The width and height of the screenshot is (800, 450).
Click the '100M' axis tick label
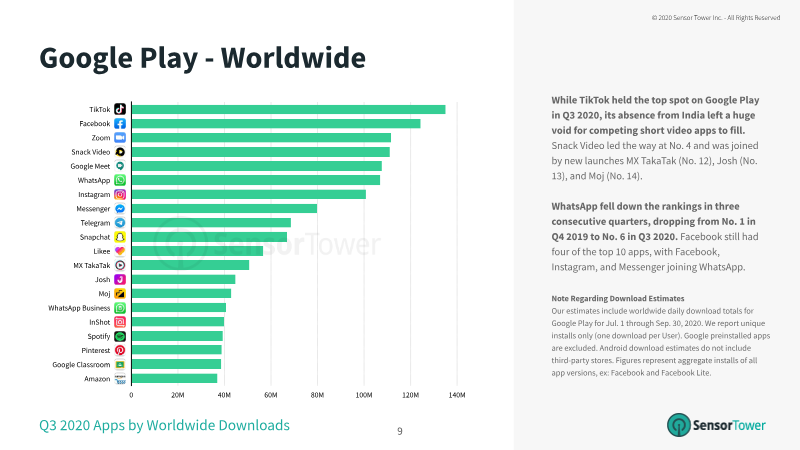364,395
